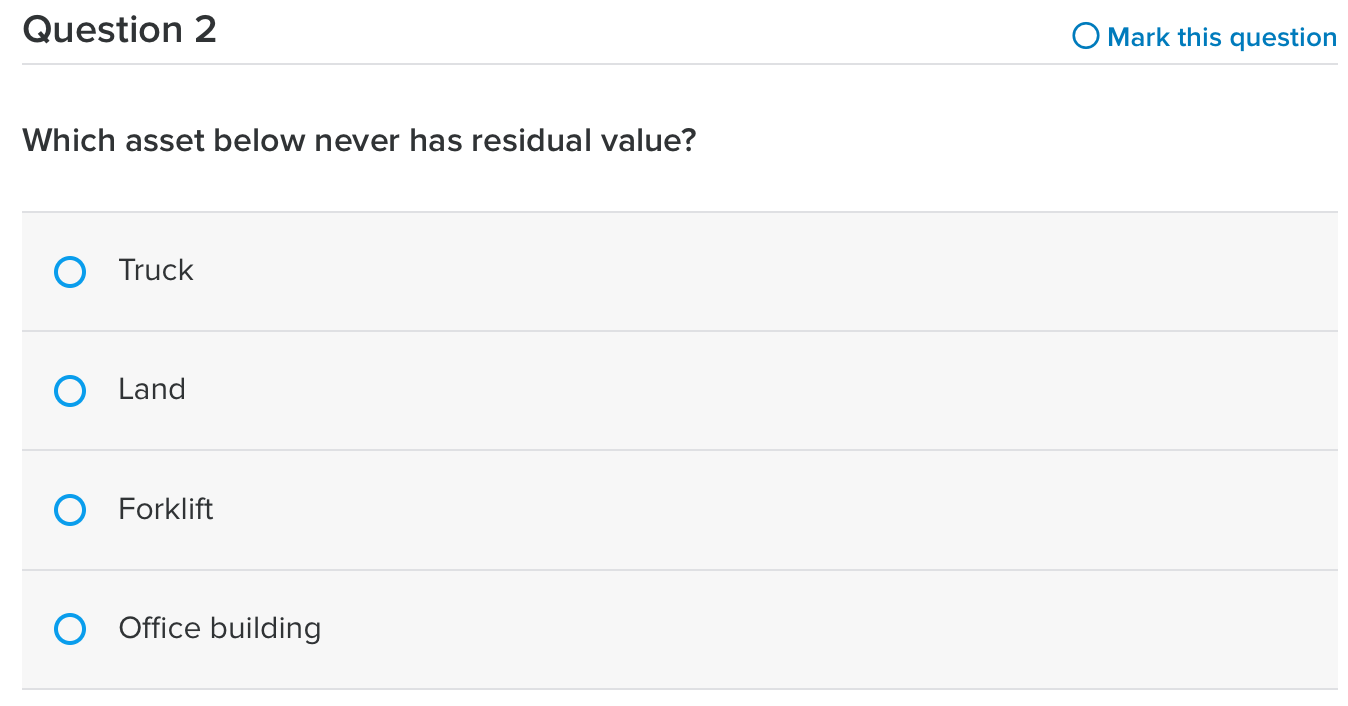Click the Question 2 heading
Image resolution: width=1348 pixels, height=706 pixels.
(119, 29)
